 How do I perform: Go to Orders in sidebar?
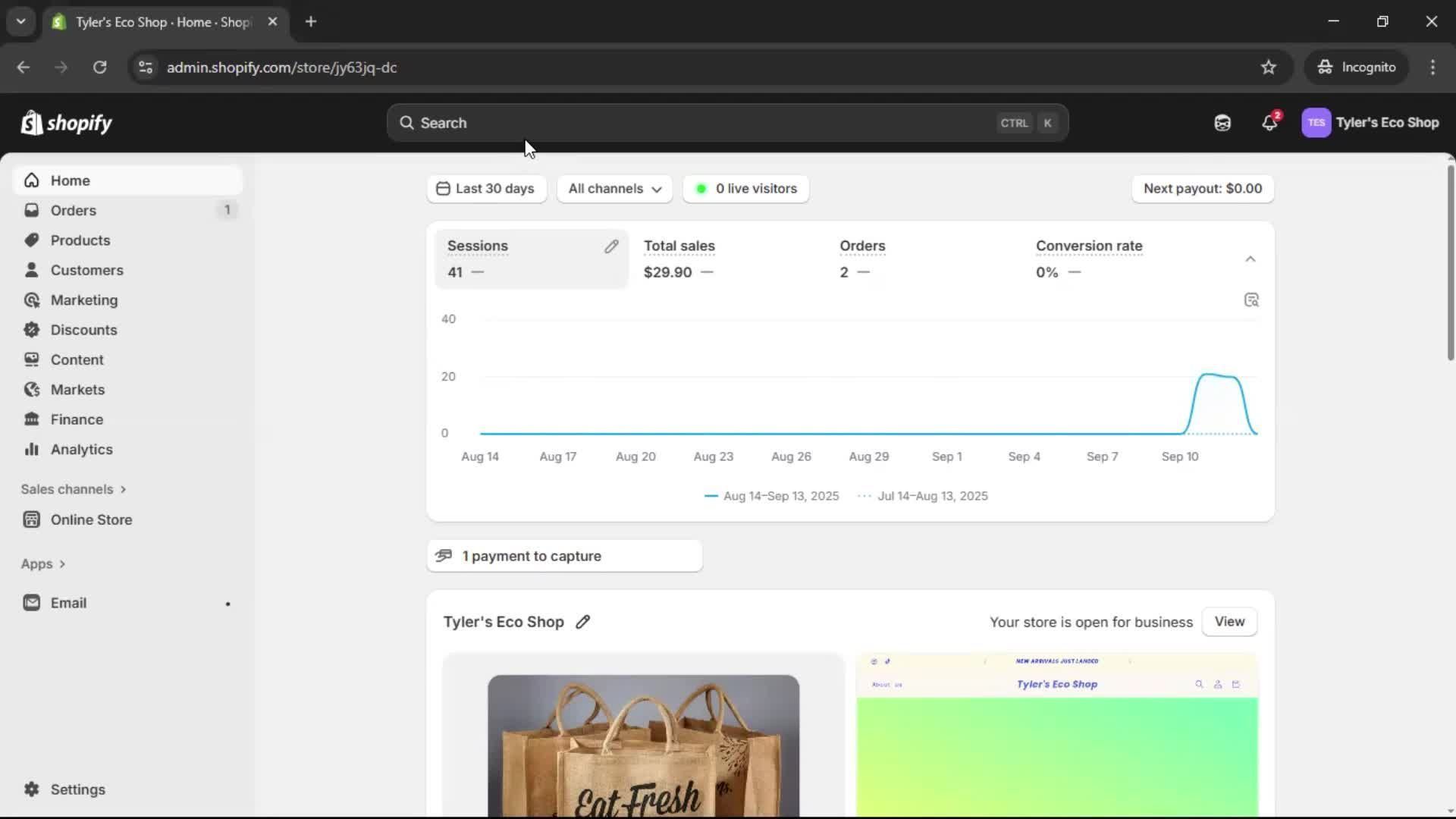click(x=74, y=210)
